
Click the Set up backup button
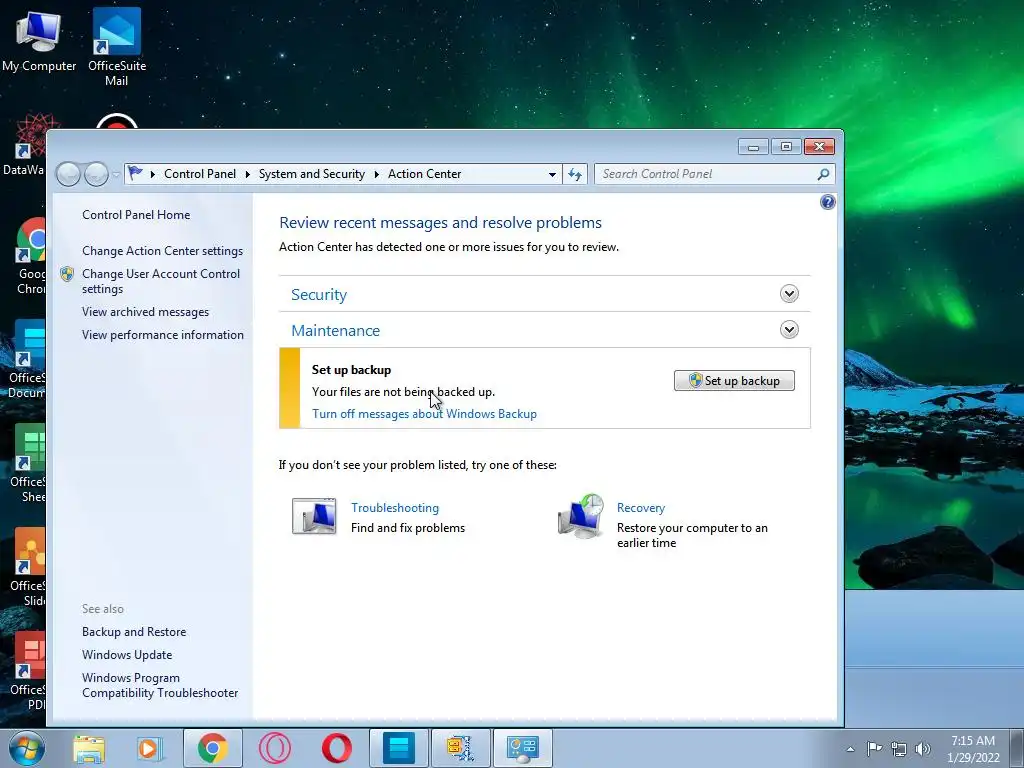pos(734,381)
